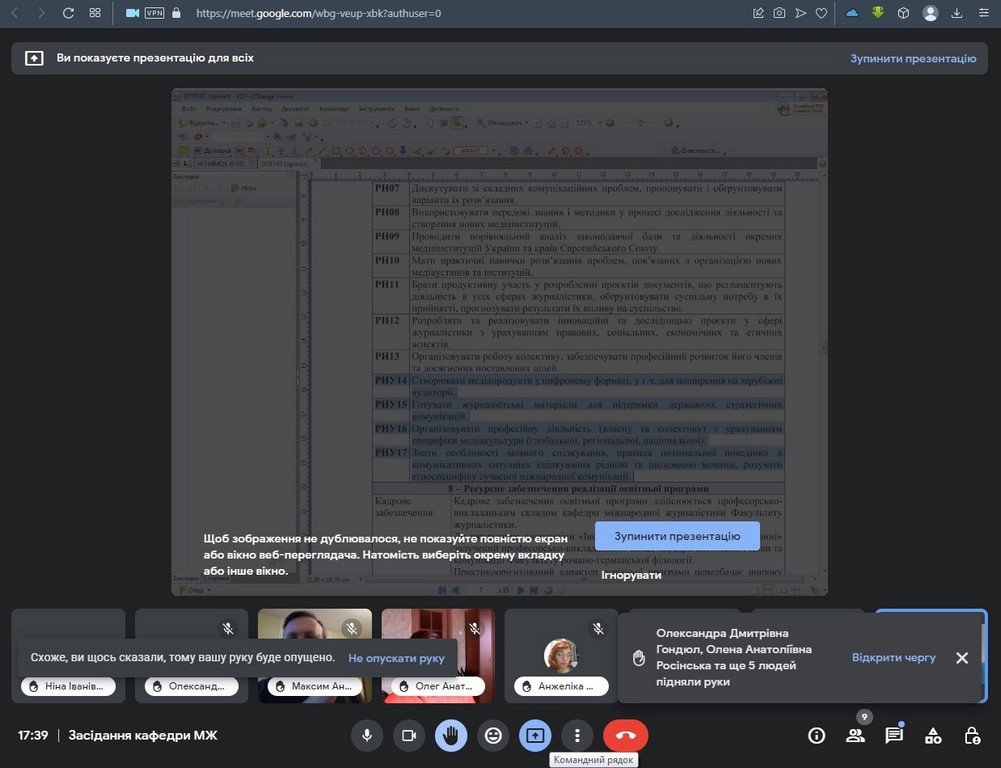Show the participants list
Image resolution: width=1001 pixels, height=768 pixels.
(x=855, y=736)
